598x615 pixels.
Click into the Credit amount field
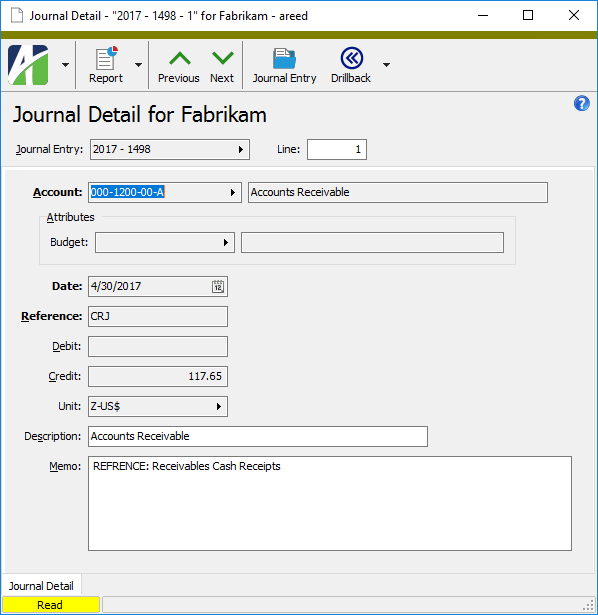click(158, 377)
